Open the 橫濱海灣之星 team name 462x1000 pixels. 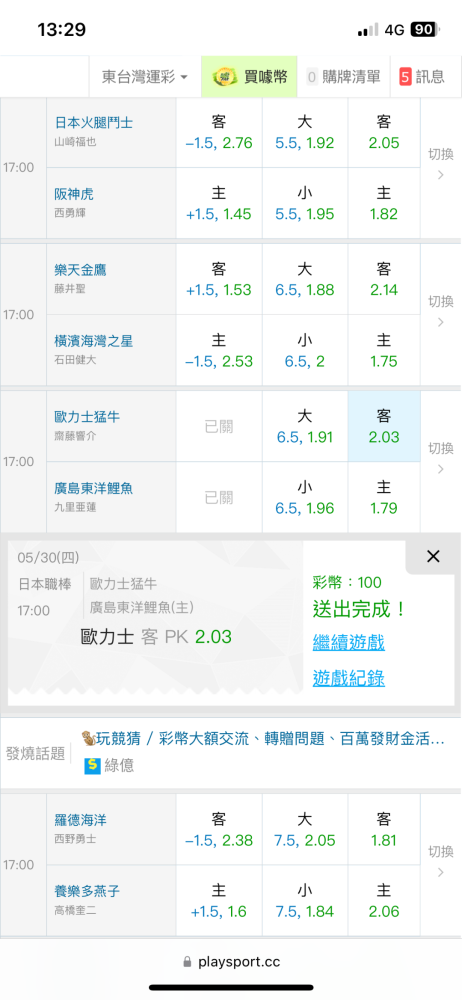(93, 341)
